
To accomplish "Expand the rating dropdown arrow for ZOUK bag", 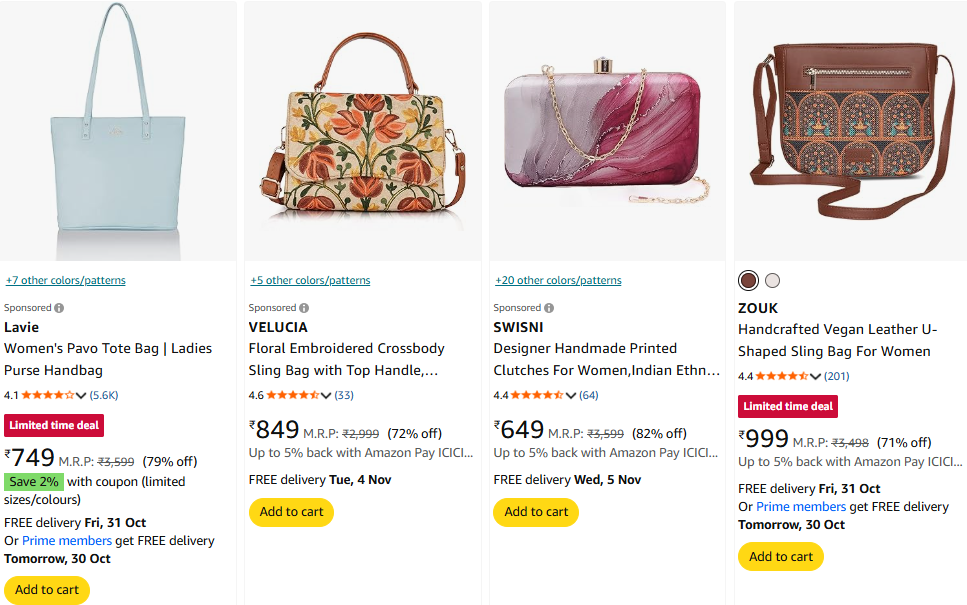I will 816,376.
